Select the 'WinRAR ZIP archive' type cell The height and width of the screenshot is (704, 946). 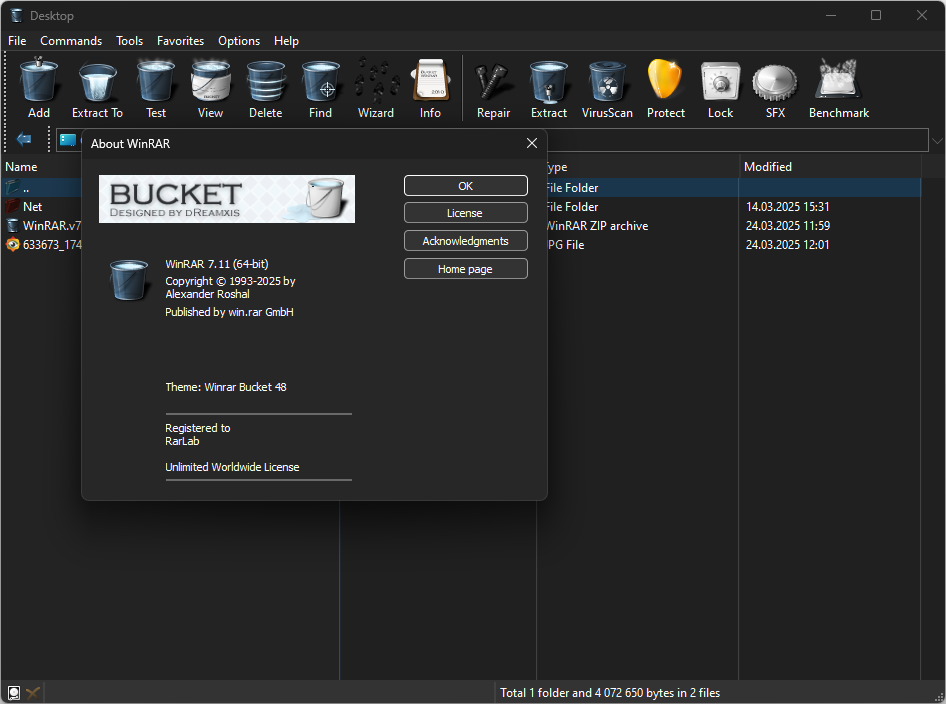[x=597, y=226]
